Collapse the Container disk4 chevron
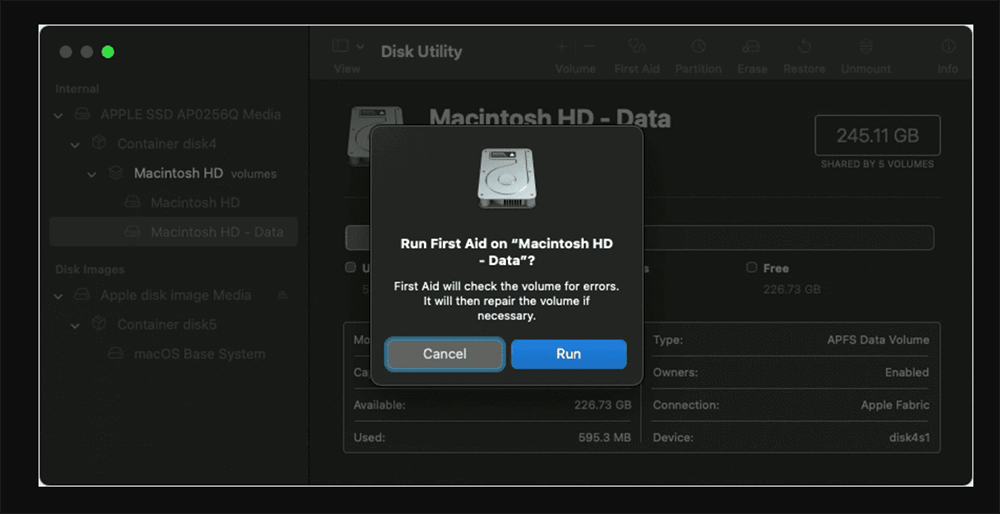The image size is (1000, 514). (76, 144)
